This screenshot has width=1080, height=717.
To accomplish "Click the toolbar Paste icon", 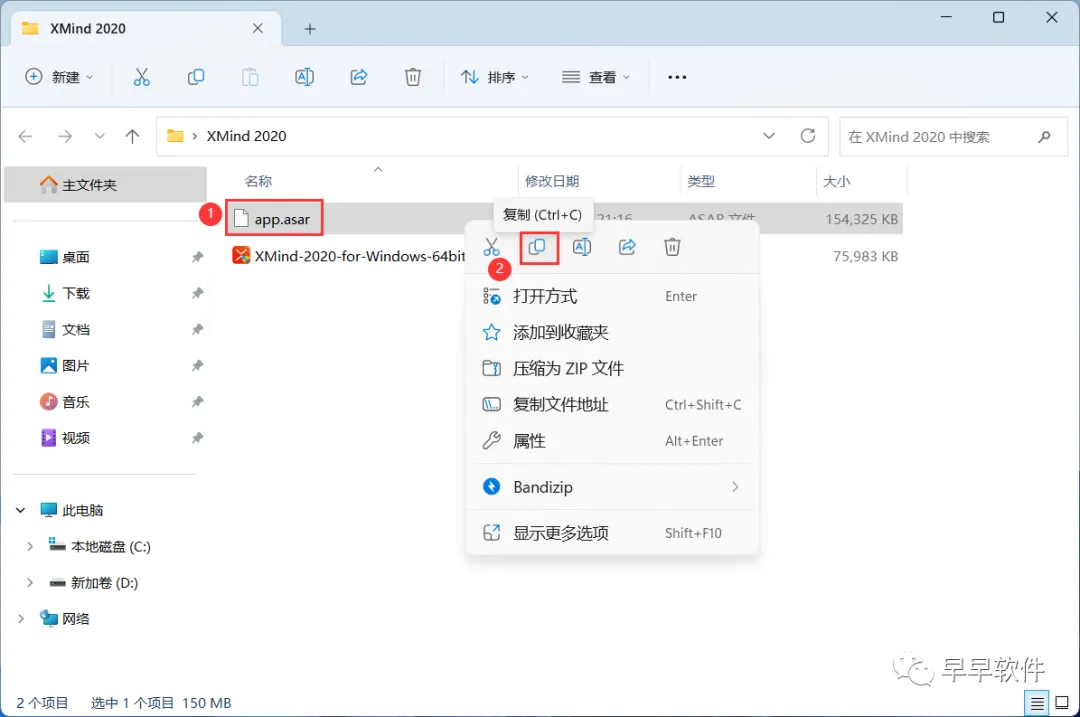I will [x=250, y=77].
